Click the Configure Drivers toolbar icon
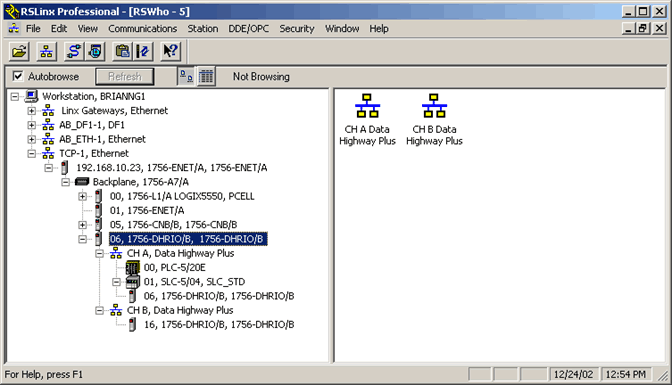 (x=74, y=51)
